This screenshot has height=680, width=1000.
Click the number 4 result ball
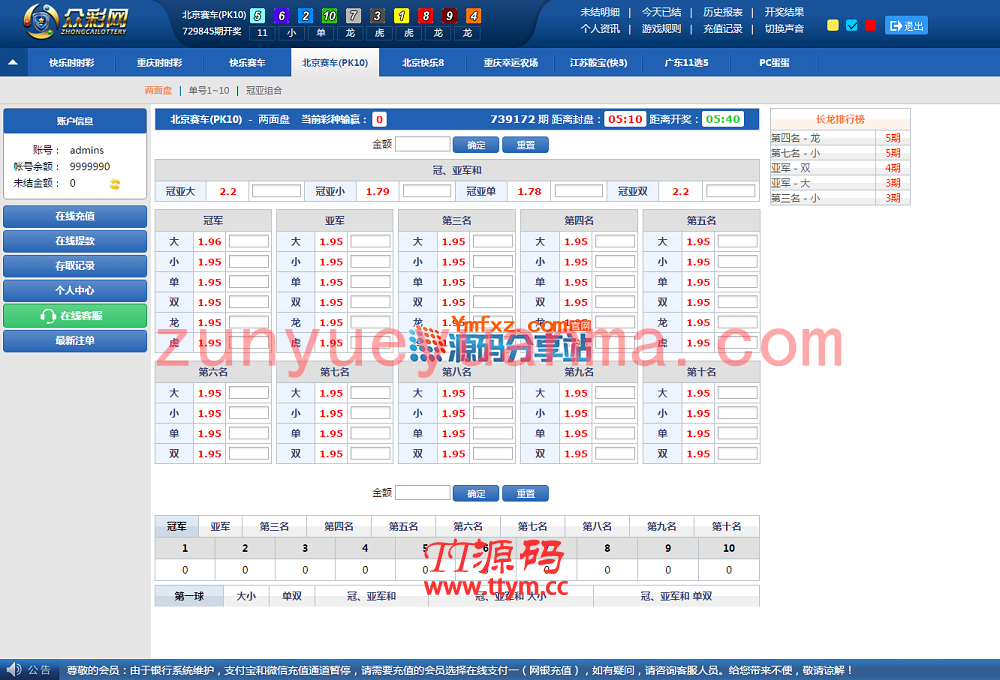click(473, 15)
